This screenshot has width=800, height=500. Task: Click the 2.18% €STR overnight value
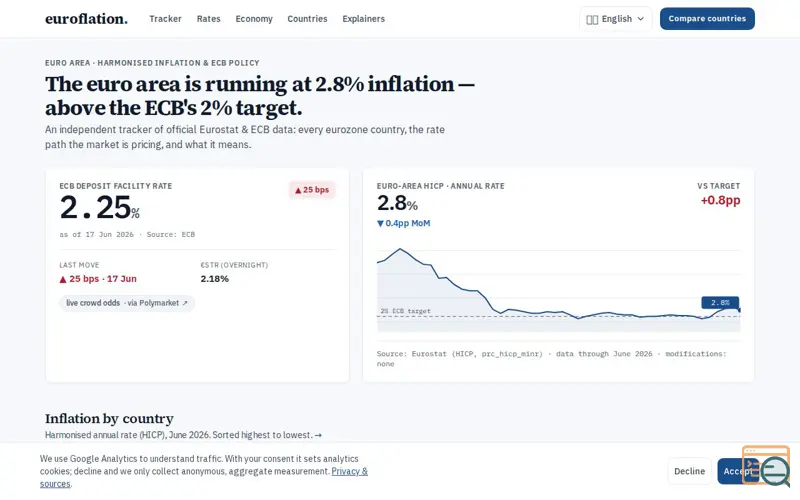(x=214, y=279)
